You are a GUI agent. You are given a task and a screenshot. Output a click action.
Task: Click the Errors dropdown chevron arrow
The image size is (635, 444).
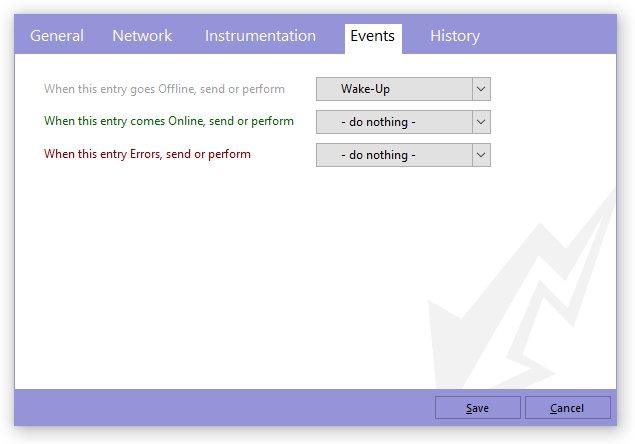[x=481, y=155]
